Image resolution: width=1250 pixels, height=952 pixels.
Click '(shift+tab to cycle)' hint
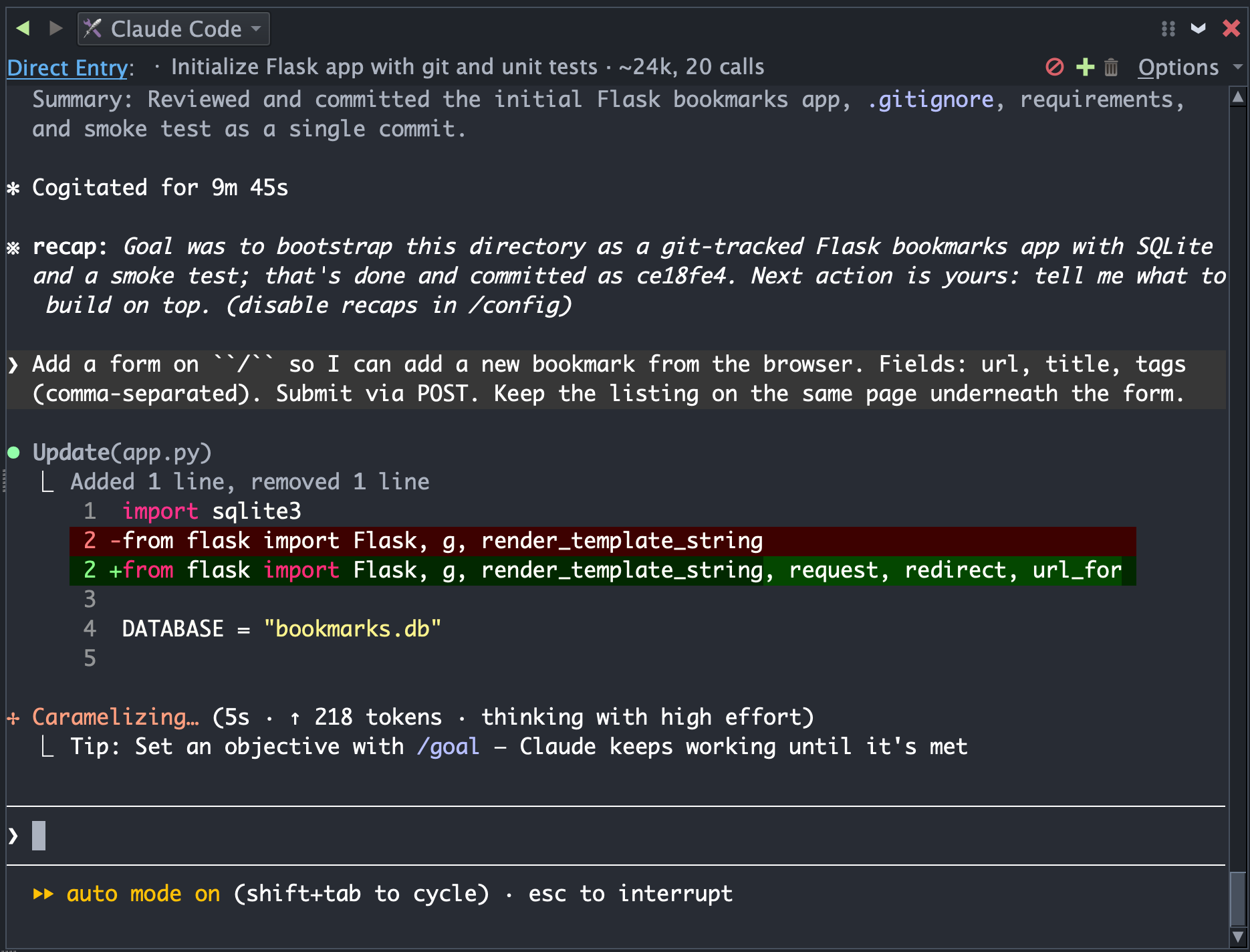point(361,894)
